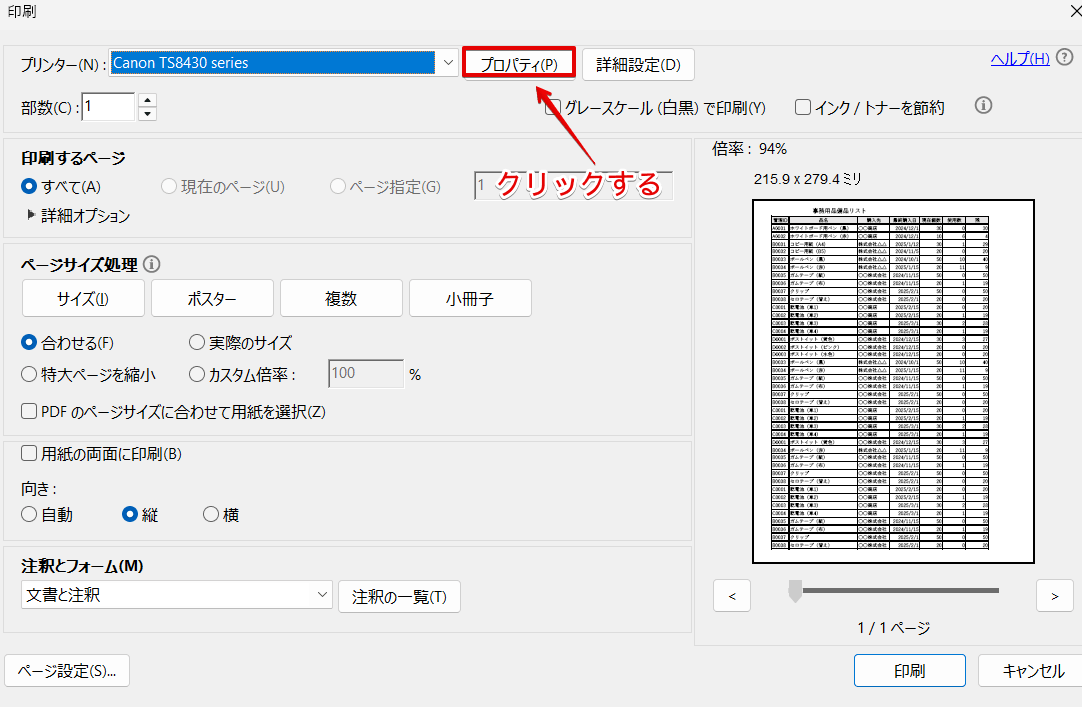The width and height of the screenshot is (1082, 707).
Task: Open the 文書と注釈 dropdown
Action: coord(176,595)
